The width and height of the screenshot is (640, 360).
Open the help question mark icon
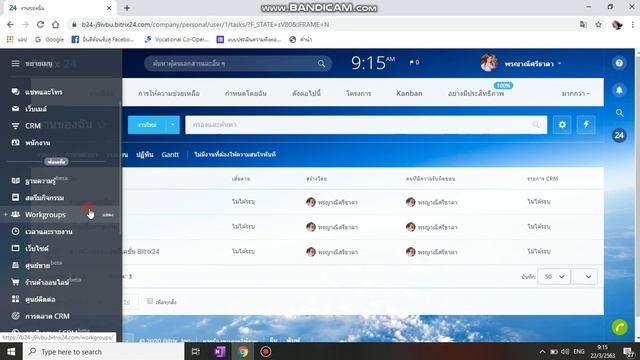pyautogui.click(x=619, y=63)
